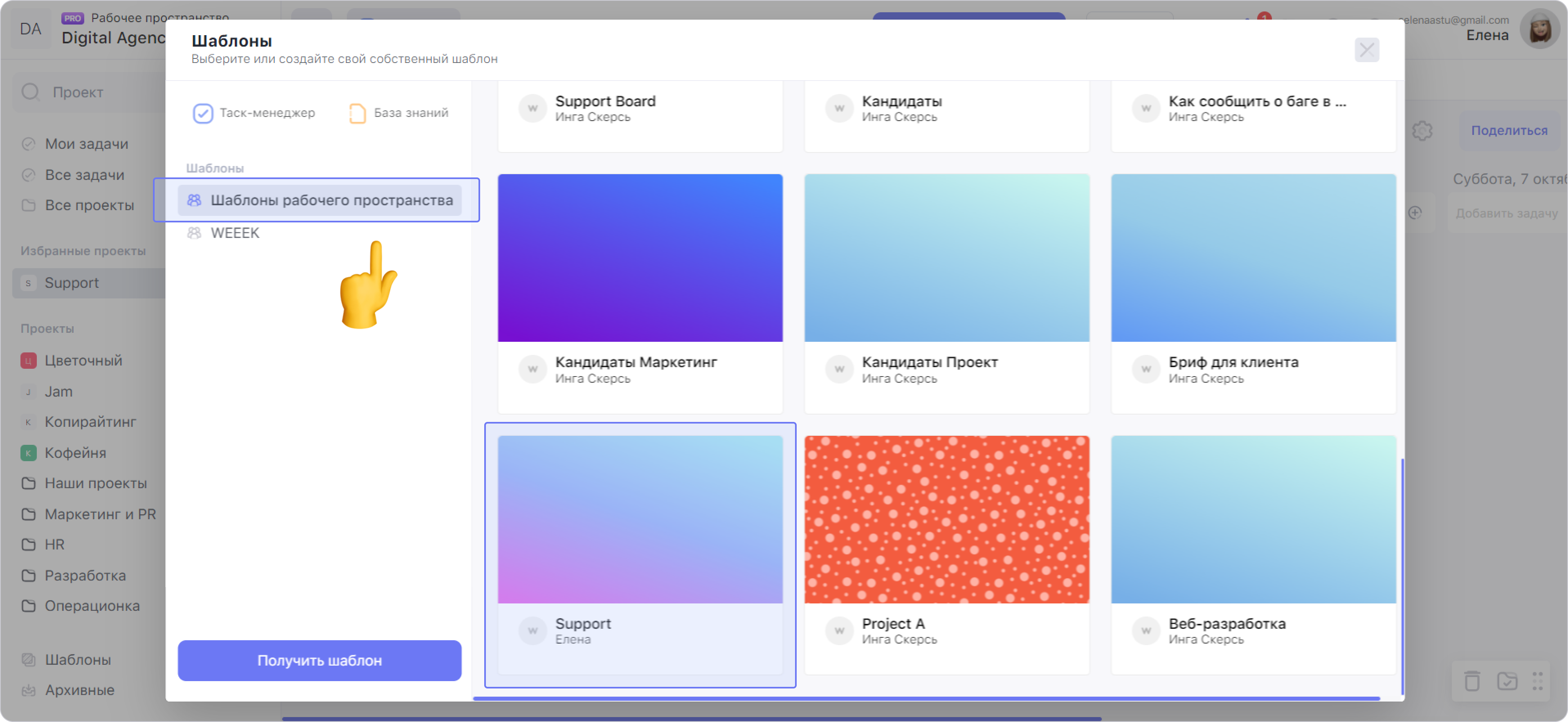This screenshot has width=1568, height=722.
Task: Click trash icon in bottom toolbar
Action: (x=1471, y=681)
